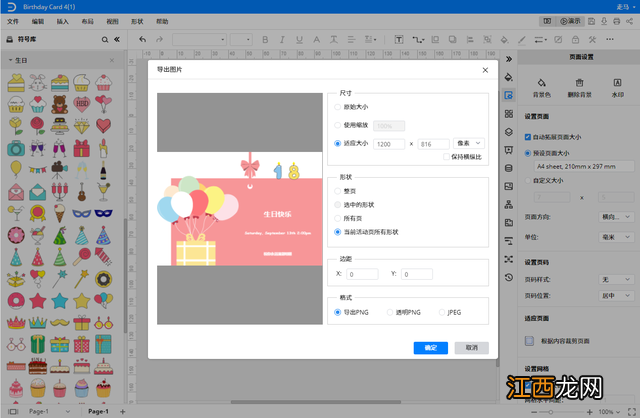
Task: Select the red heart symbol
Action: click(x=103, y=126)
